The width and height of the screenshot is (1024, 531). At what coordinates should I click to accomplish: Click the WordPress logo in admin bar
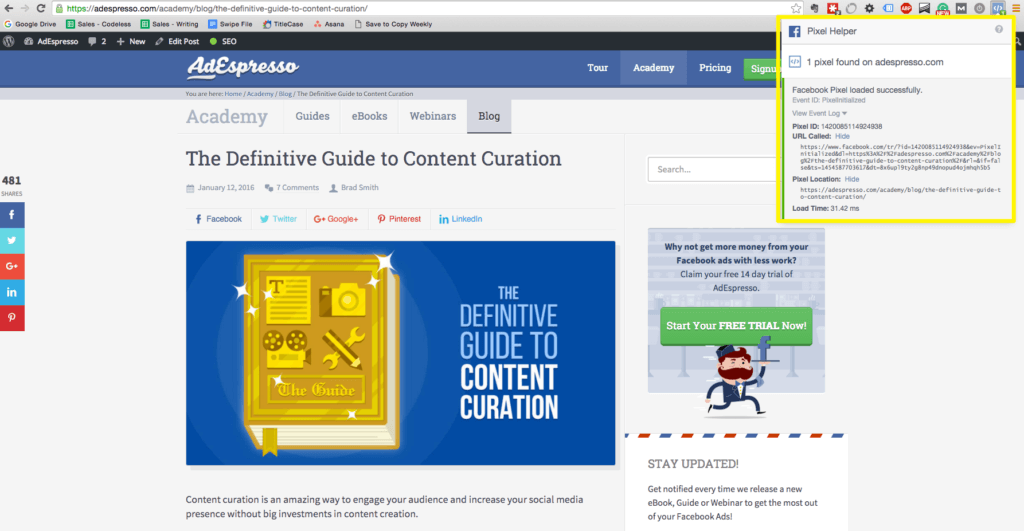(x=8, y=41)
